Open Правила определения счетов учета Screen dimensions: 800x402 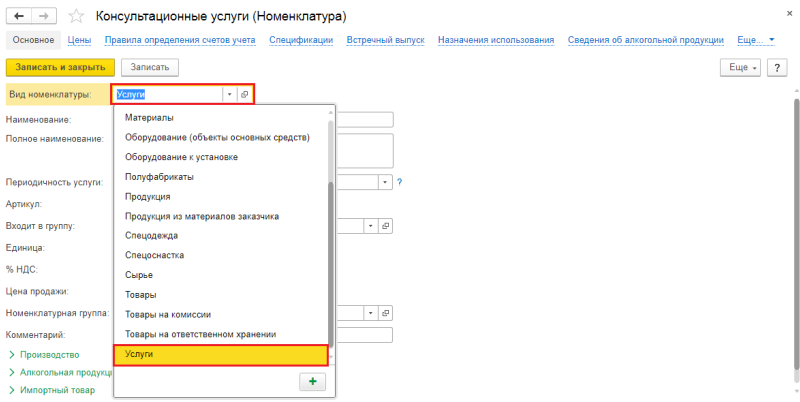tap(180, 40)
